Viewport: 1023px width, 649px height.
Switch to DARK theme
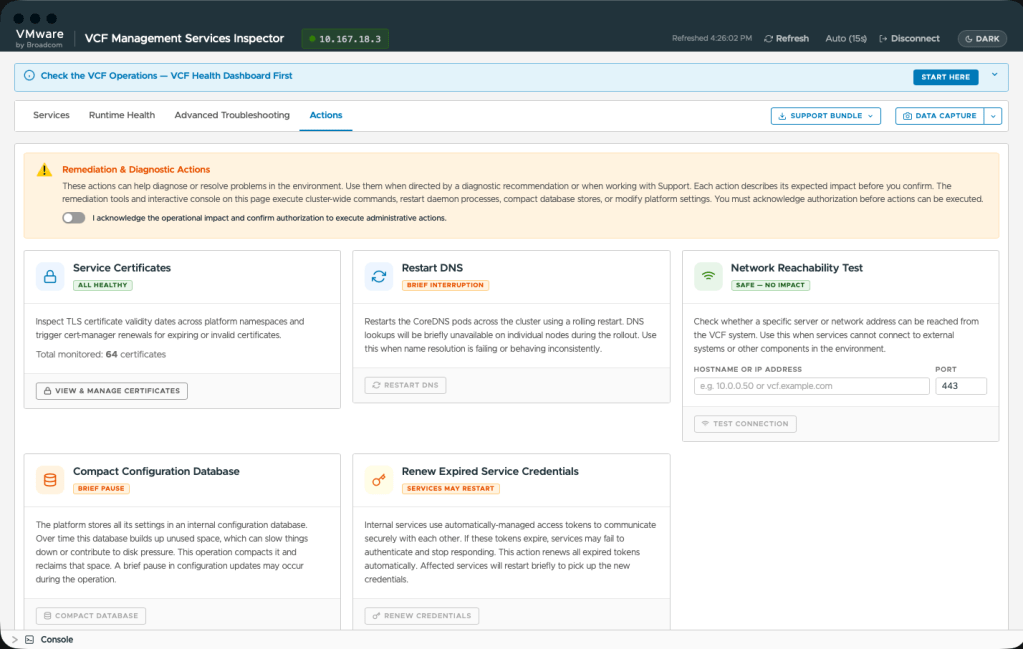pyautogui.click(x=982, y=38)
